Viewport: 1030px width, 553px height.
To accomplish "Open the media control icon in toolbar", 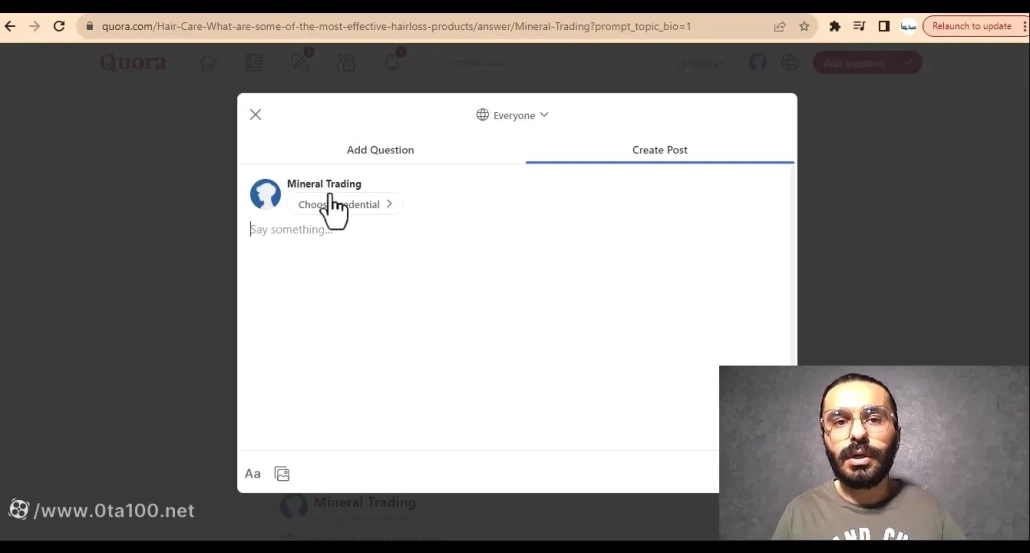I will point(859,26).
